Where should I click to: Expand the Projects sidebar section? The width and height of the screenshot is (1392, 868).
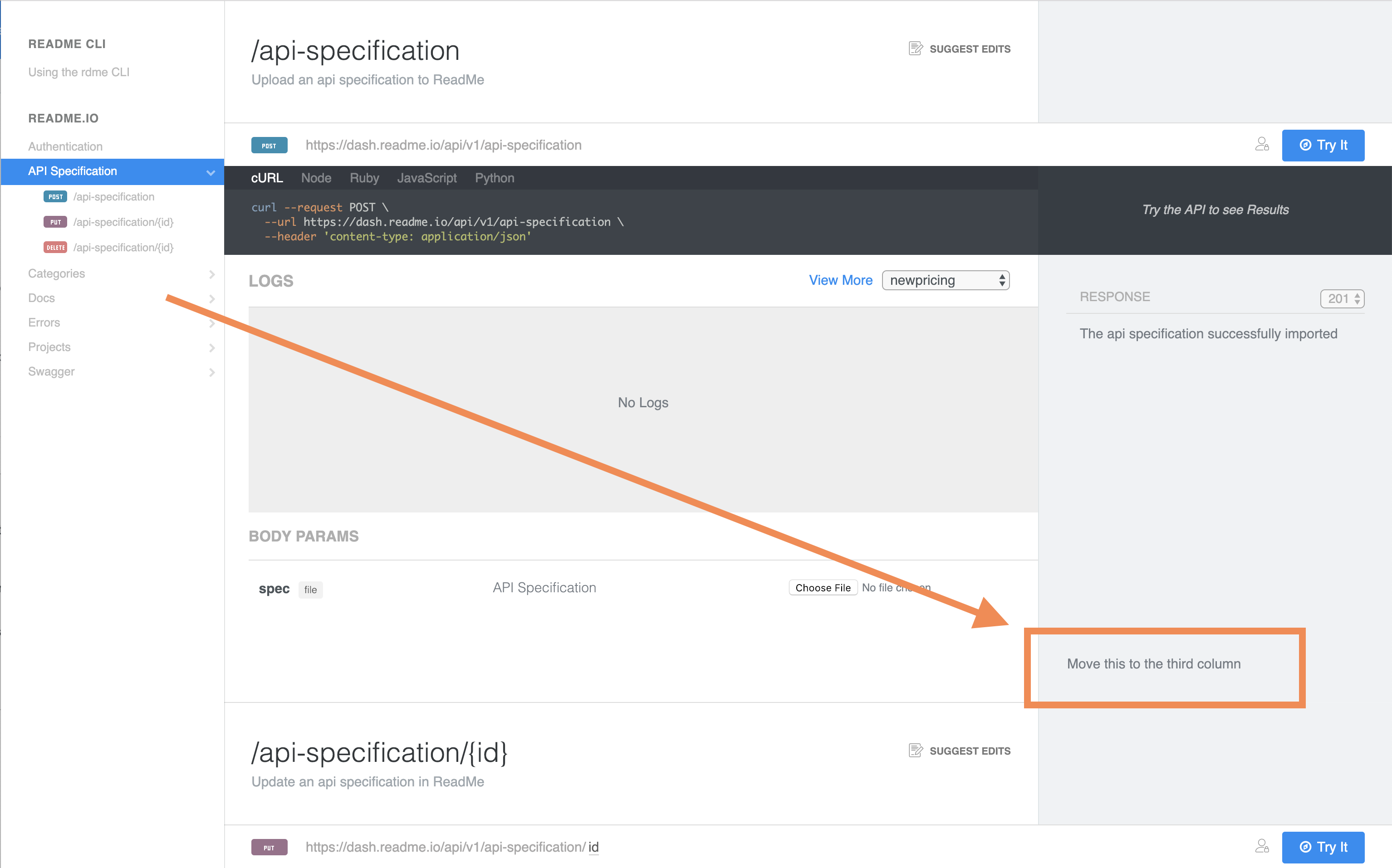pos(212,348)
